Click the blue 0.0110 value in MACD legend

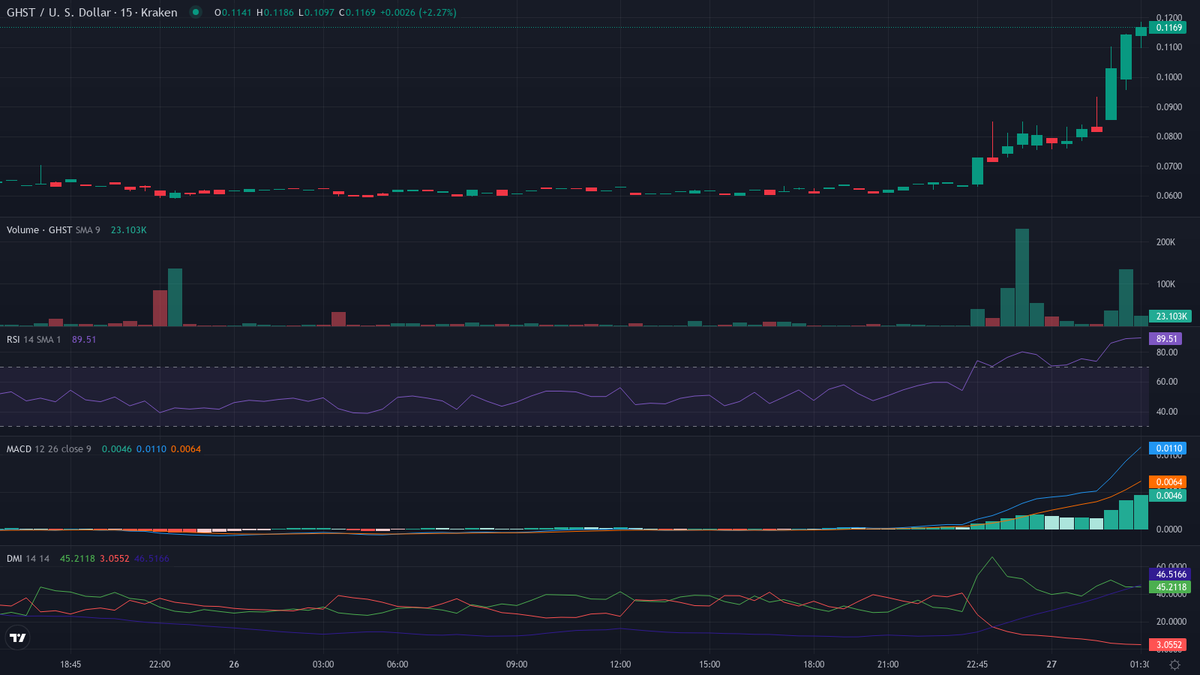pyautogui.click(x=150, y=448)
